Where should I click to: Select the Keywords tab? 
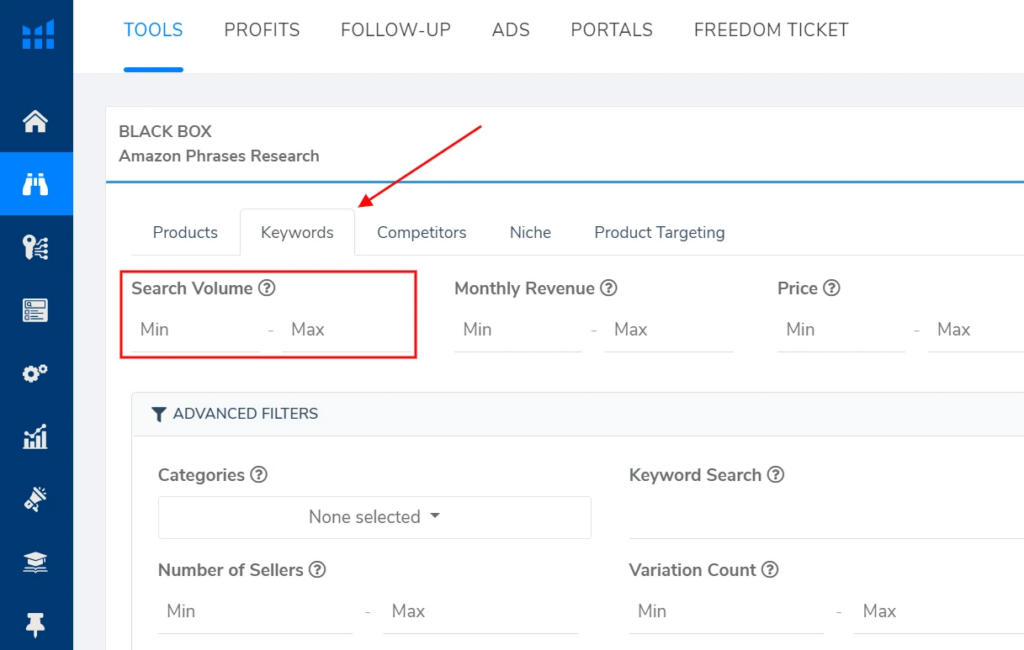tap(297, 233)
